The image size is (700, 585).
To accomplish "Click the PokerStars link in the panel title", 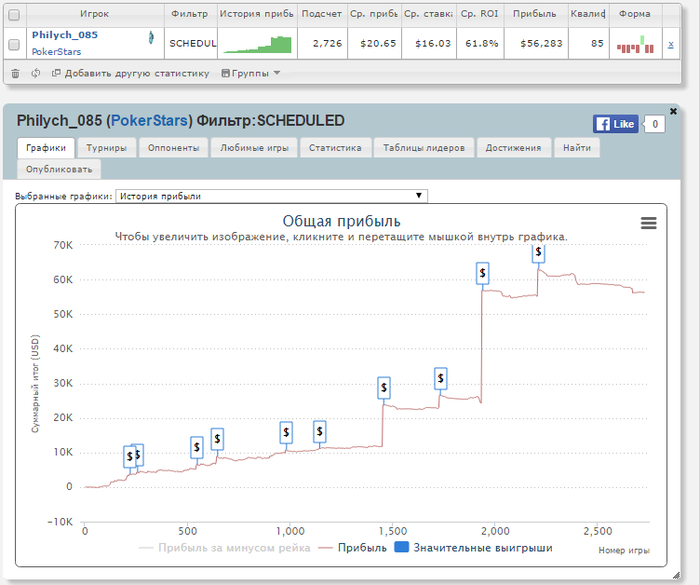I will [x=149, y=121].
